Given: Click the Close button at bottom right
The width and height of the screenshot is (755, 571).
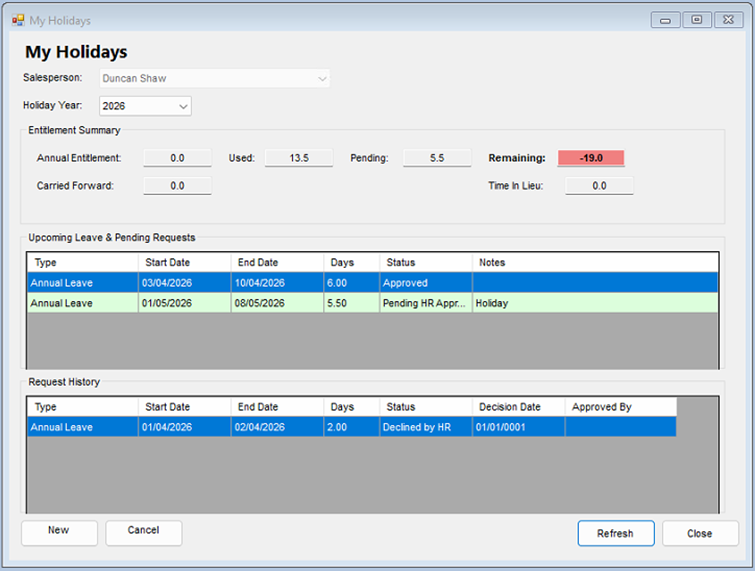Looking at the screenshot, I should point(700,533).
